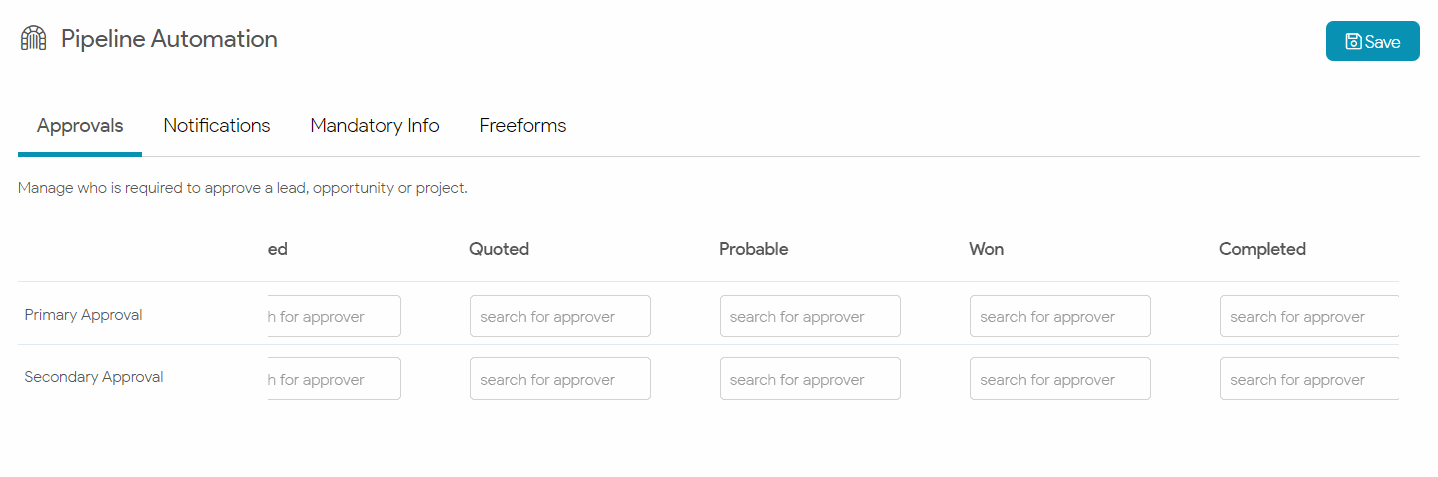Click the floppy disk icon in Save button
The image size is (1438, 477).
tap(1353, 42)
